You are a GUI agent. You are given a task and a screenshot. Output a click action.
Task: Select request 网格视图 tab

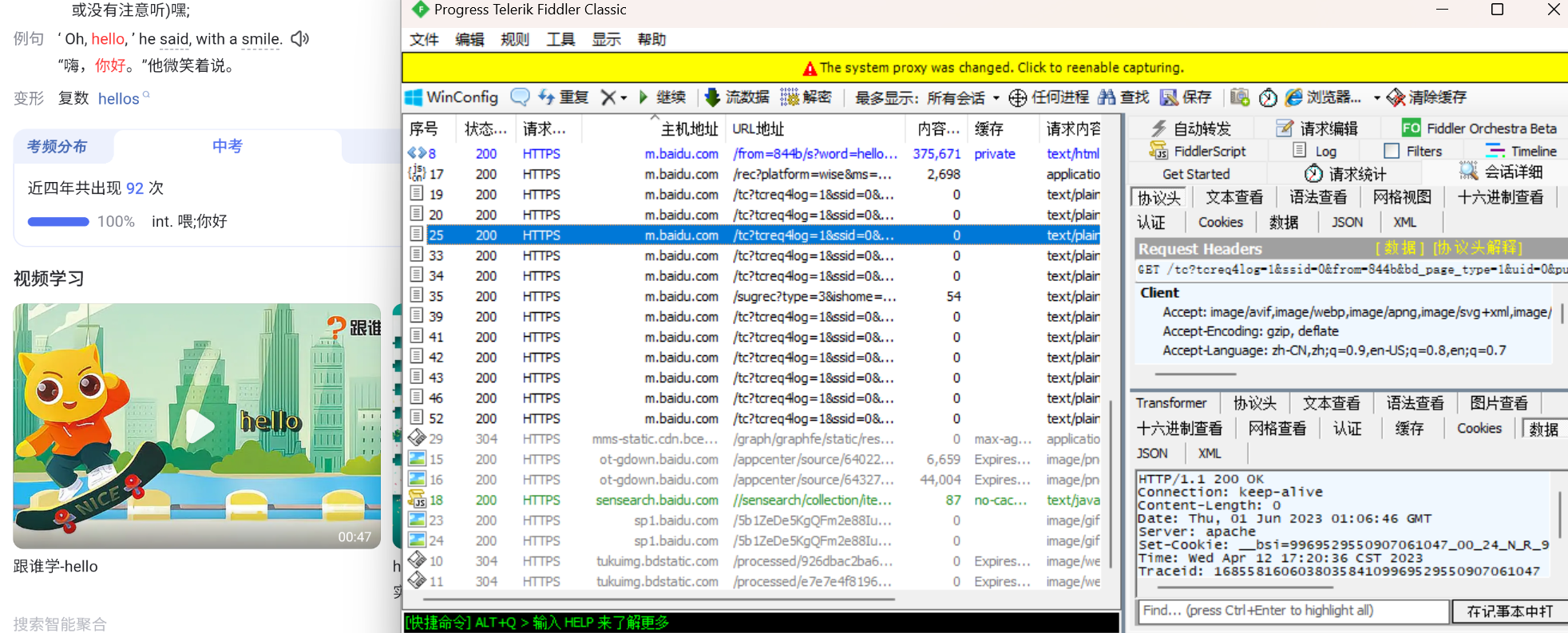(1402, 197)
